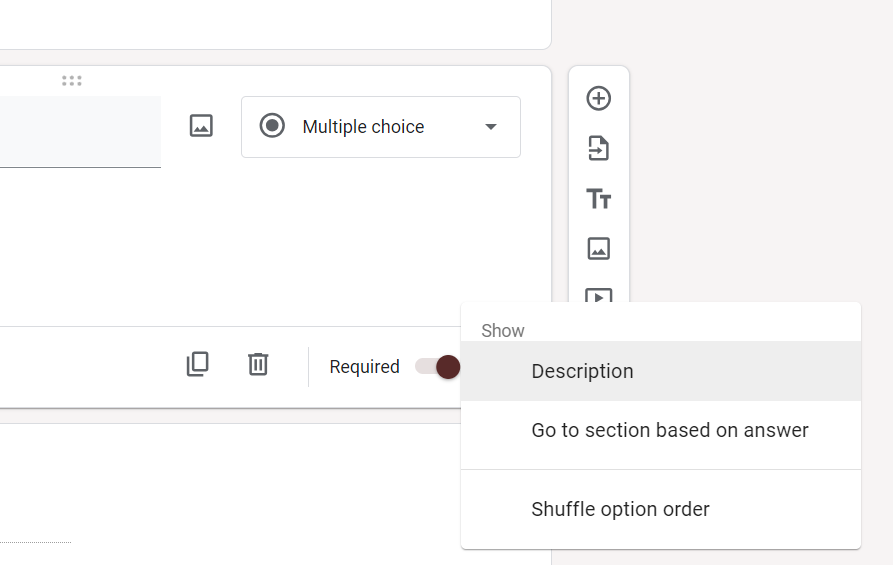The width and height of the screenshot is (893, 565).
Task: Click into the question title field
Action: (80, 131)
